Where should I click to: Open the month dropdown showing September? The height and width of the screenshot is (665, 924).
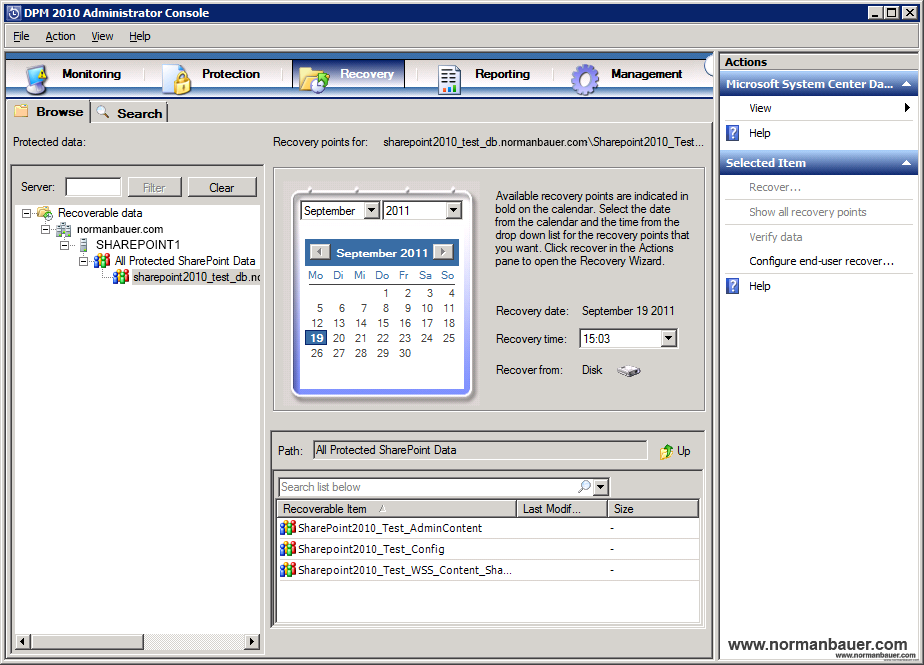(x=371, y=211)
